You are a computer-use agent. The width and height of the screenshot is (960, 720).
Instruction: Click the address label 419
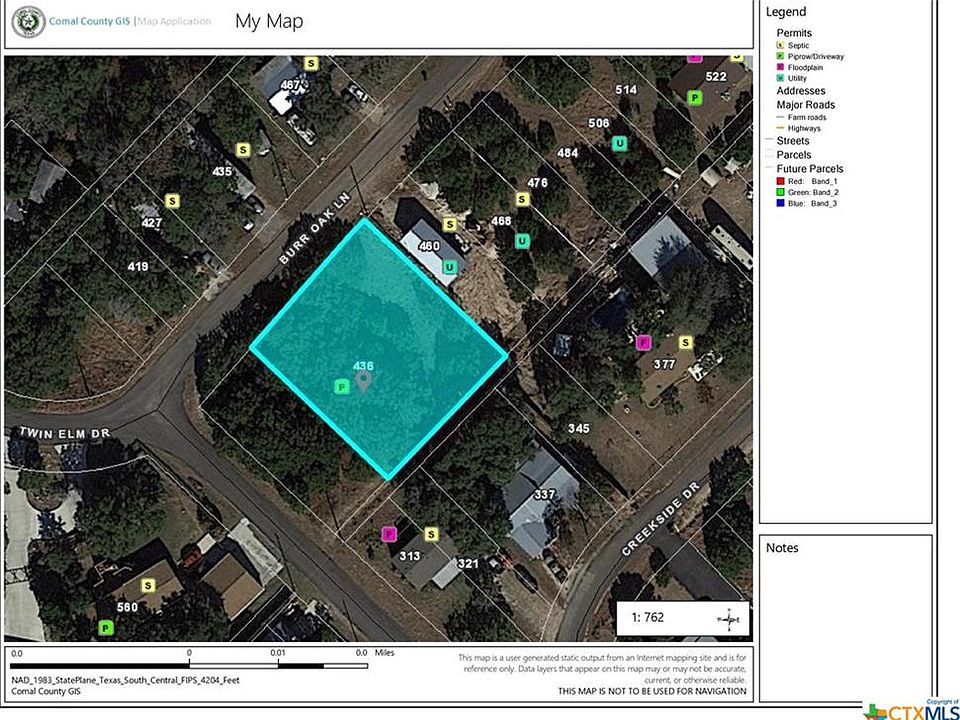(x=137, y=266)
